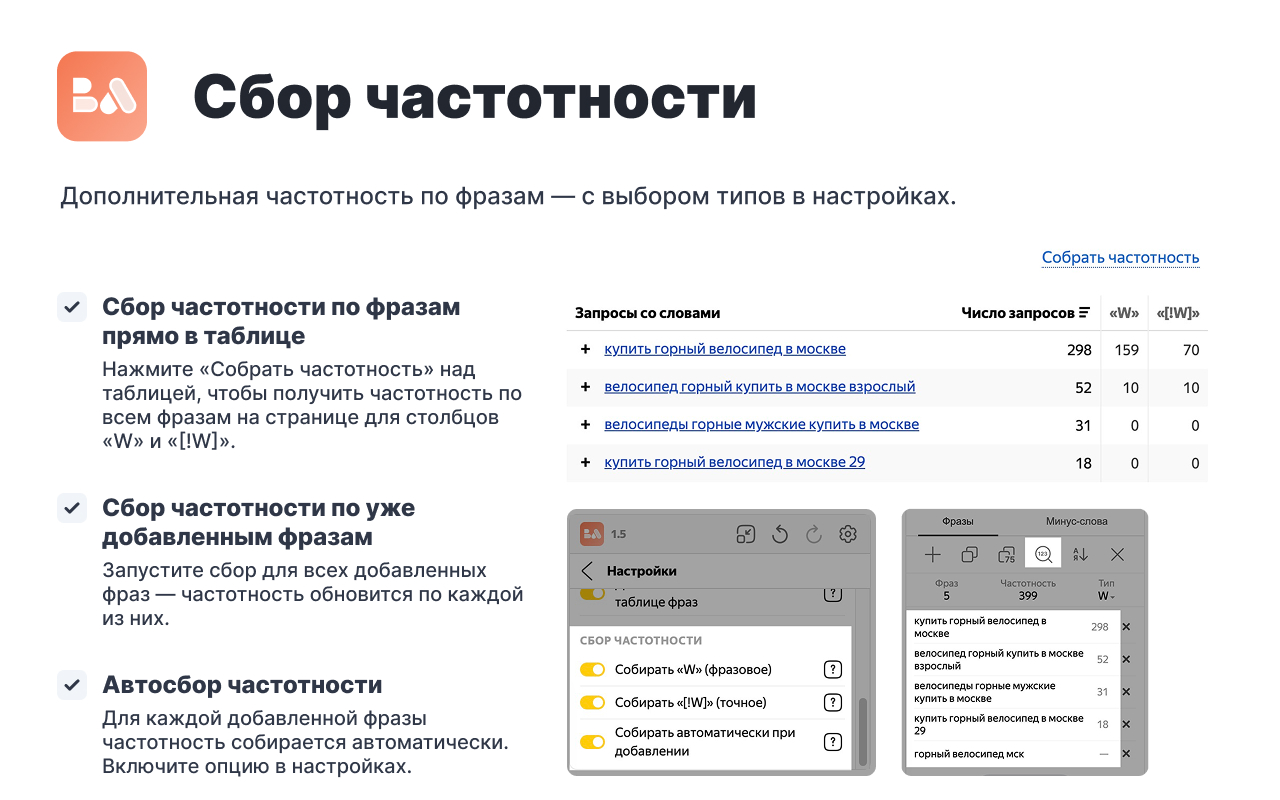The width and height of the screenshot is (1280, 800).
Task: Click value 159 in «W» column
Action: [x=1127, y=350]
